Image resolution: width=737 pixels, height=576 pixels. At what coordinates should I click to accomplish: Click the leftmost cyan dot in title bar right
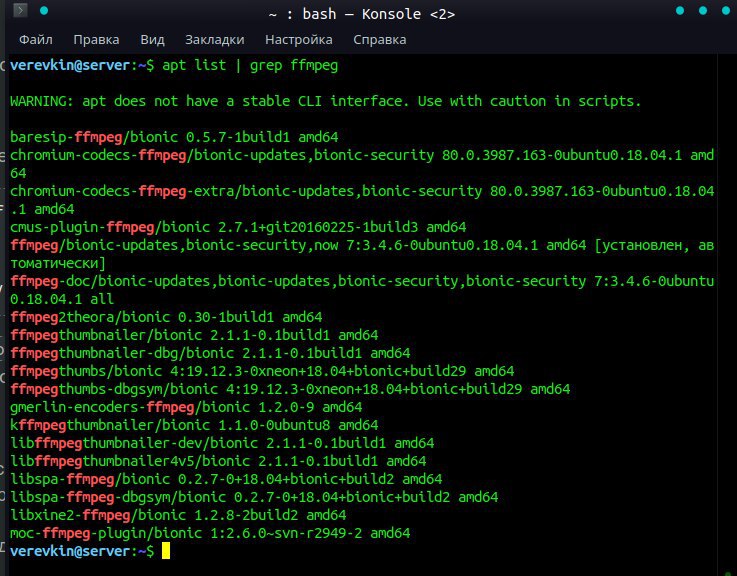(680, 10)
